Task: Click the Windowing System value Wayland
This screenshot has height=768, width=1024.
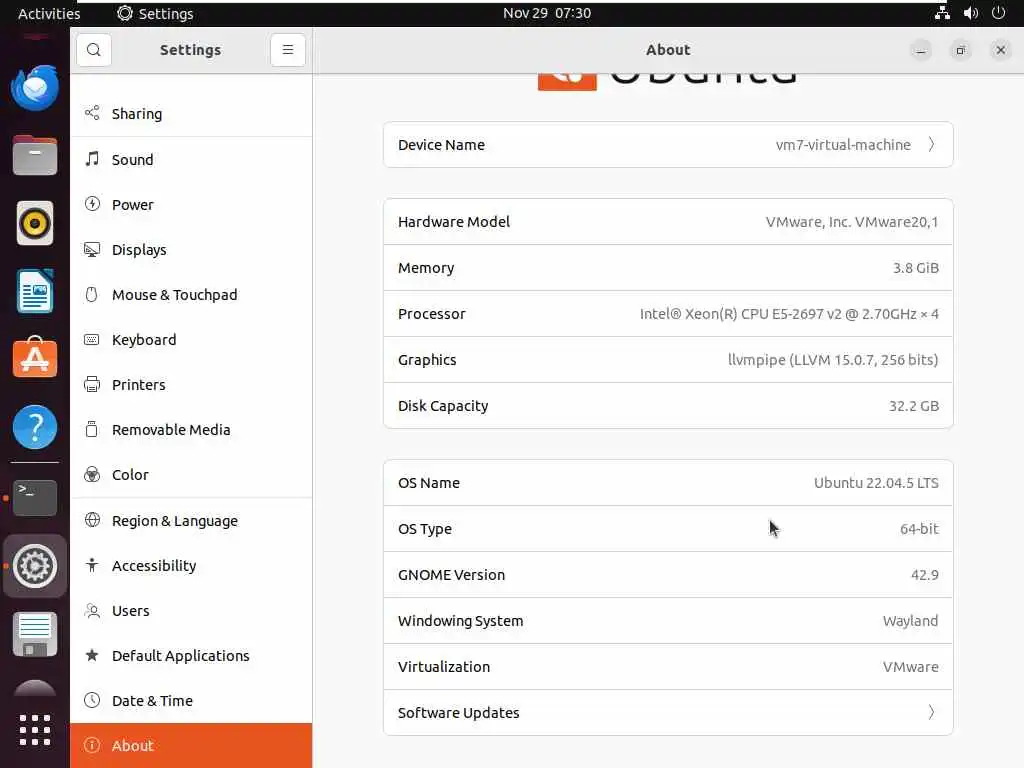Action: [910, 621]
